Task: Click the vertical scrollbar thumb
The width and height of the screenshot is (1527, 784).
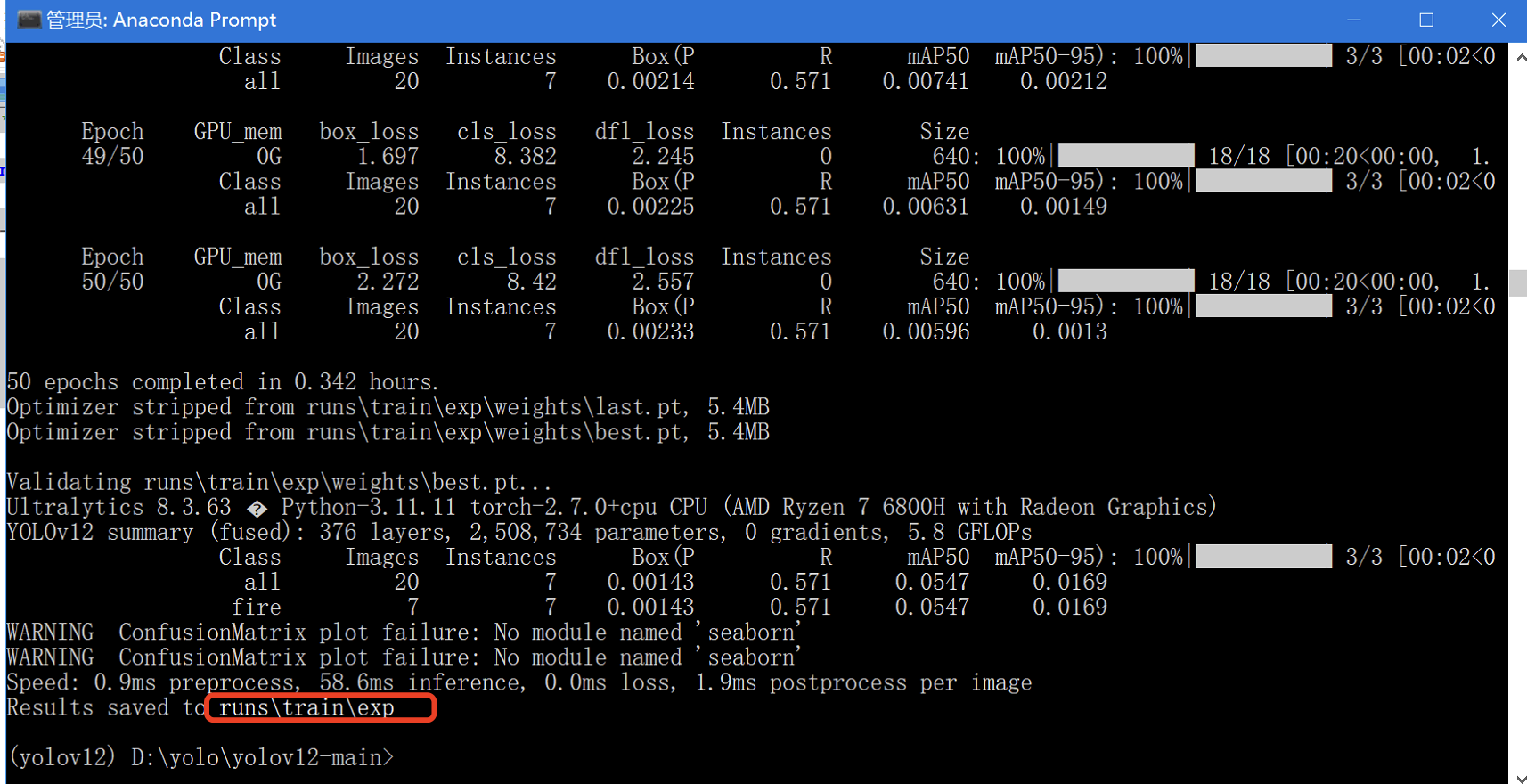Action: 1518,282
